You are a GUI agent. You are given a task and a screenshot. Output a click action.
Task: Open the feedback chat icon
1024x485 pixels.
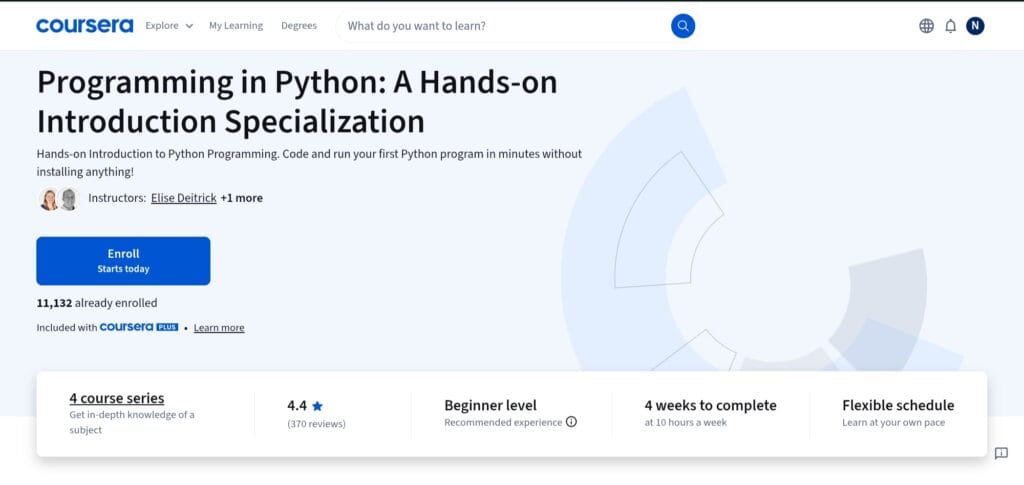coord(1001,453)
